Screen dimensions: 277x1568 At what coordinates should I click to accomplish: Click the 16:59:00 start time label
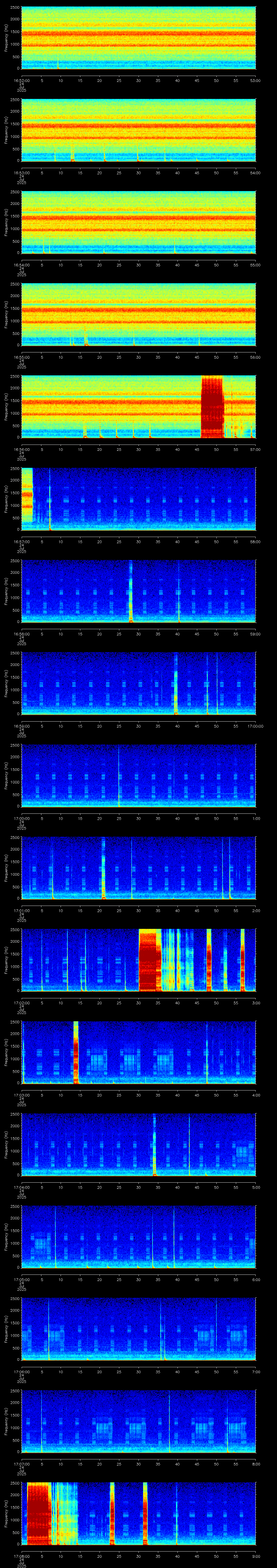[21, 726]
